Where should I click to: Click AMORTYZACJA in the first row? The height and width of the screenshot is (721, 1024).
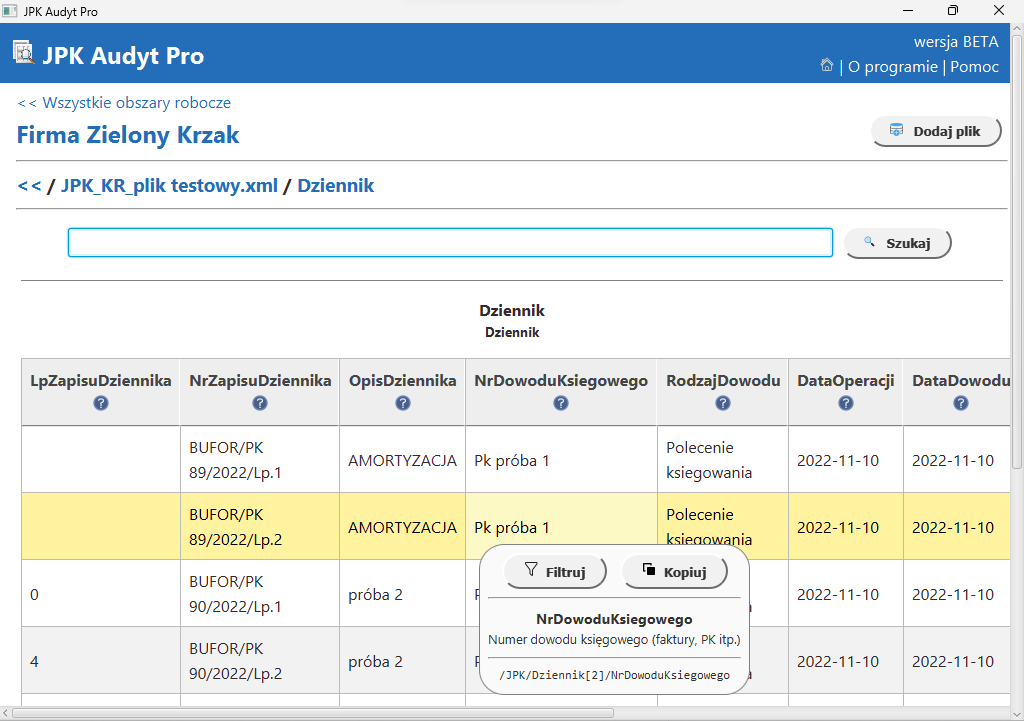coord(402,460)
